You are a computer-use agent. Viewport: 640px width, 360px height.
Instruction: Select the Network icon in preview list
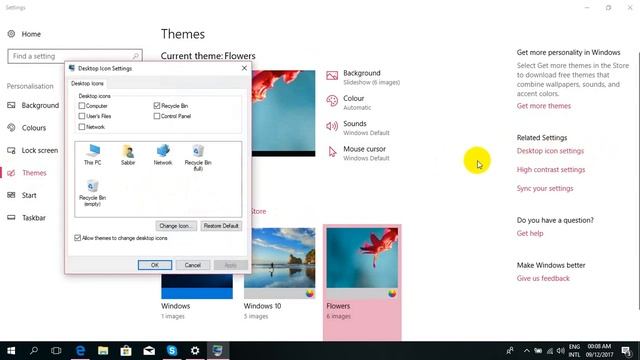tap(163, 154)
